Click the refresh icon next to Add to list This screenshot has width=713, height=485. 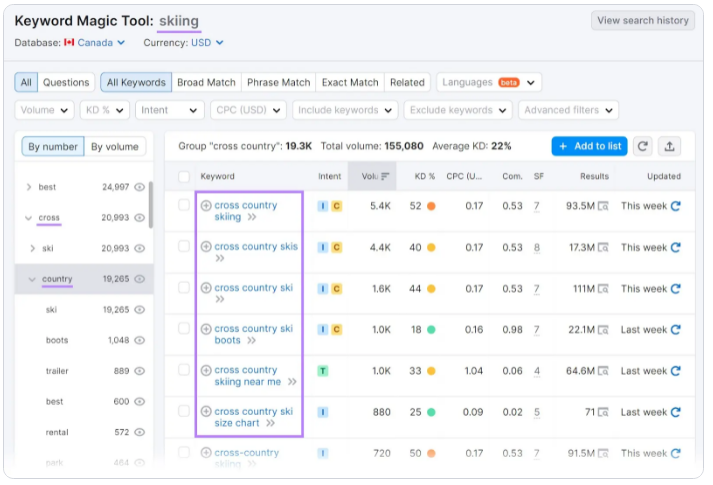tap(643, 146)
